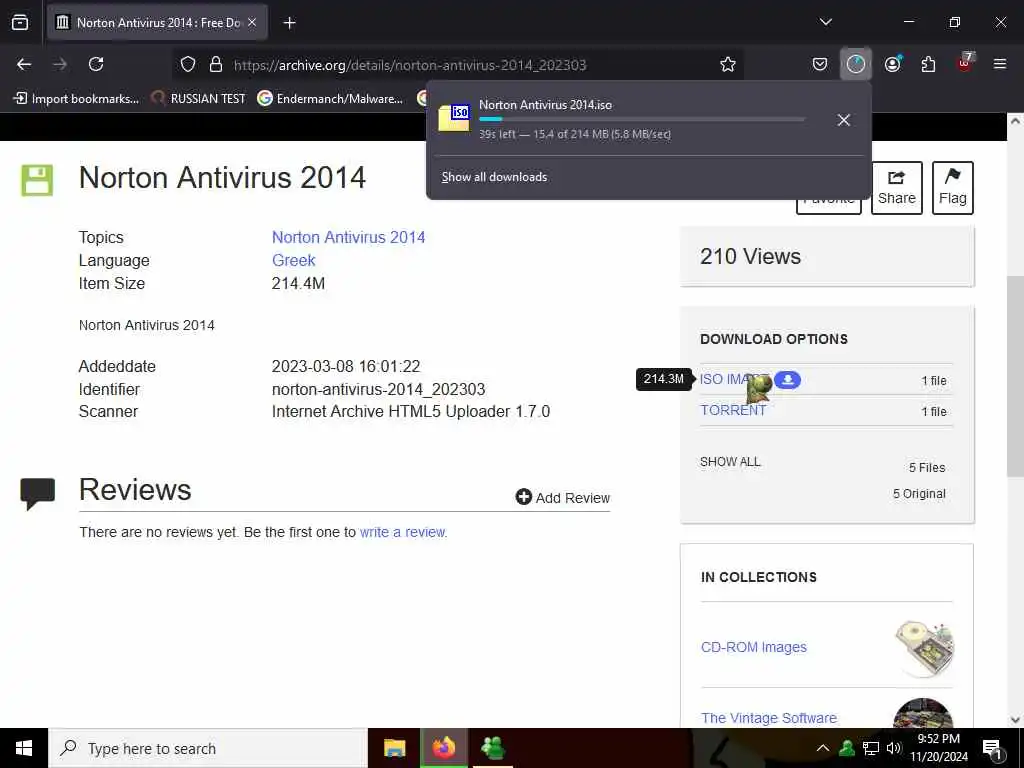Image resolution: width=1024 pixels, height=768 pixels.
Task: Click the Reviews speech bubble icon
Action: point(37,494)
